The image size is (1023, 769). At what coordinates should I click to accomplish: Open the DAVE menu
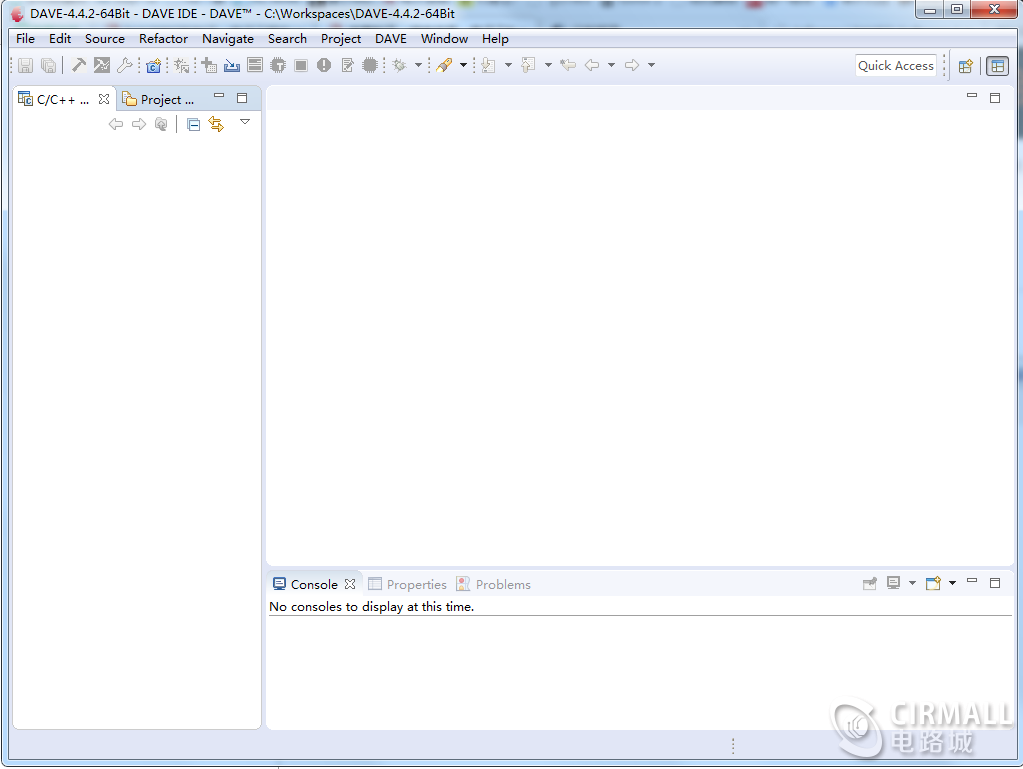[390, 39]
